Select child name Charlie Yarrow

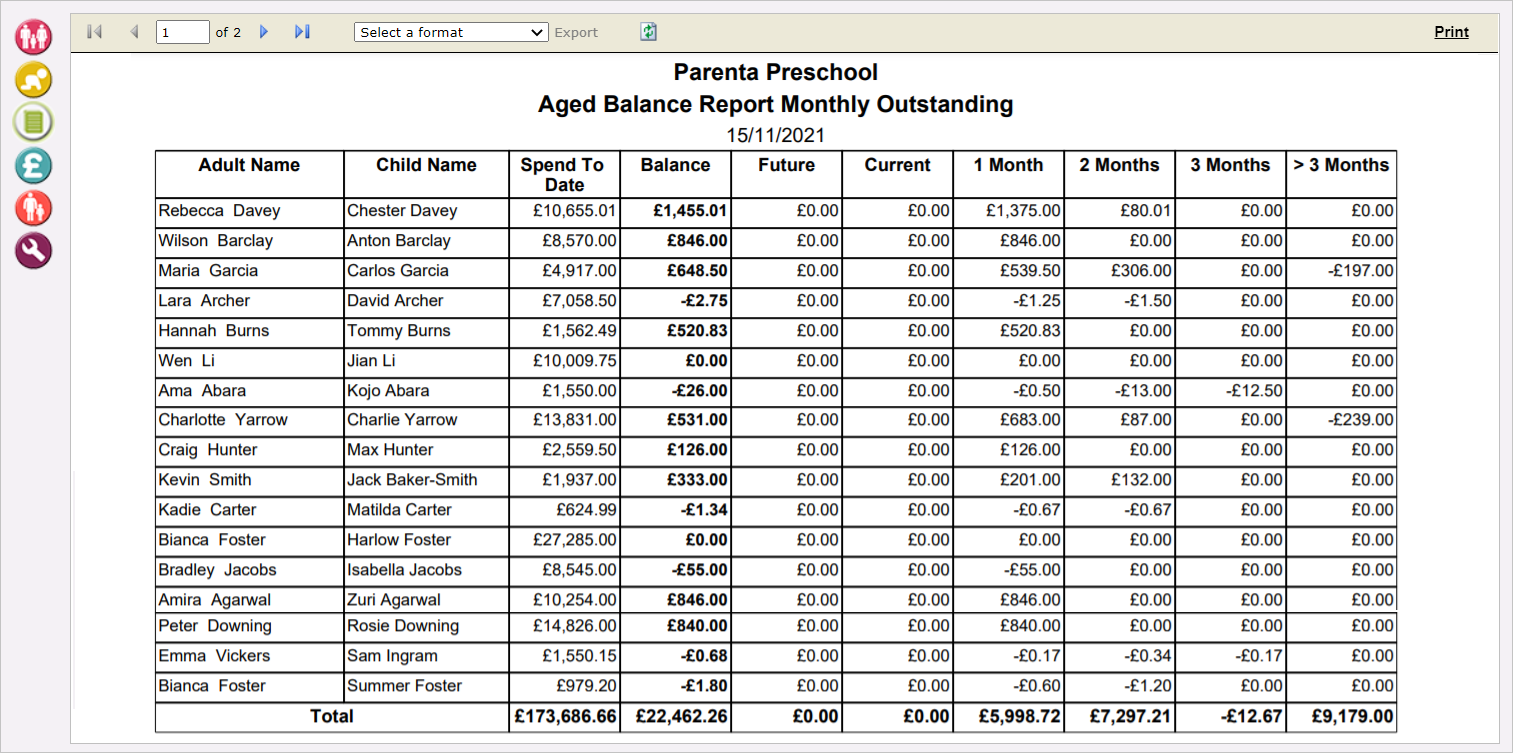pyautogui.click(x=402, y=420)
